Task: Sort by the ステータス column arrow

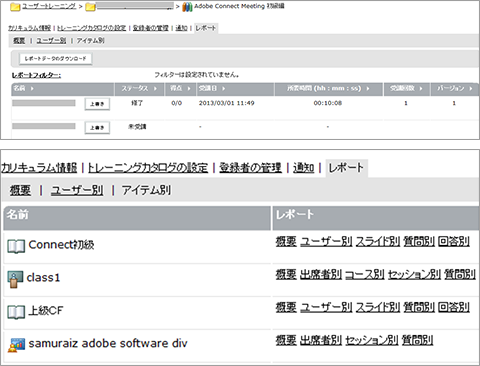Action: pos(155,89)
